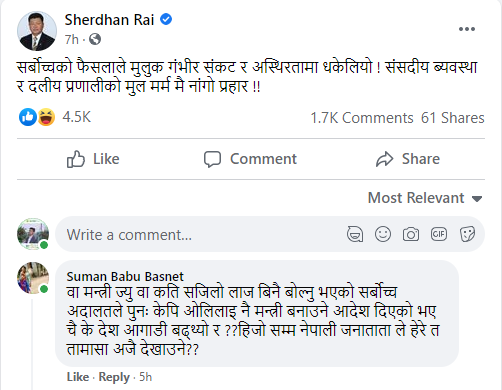Image resolution: width=502 pixels, height=390 pixels.
Task: Open the 1.7K Comments list
Action: pyautogui.click(x=362, y=118)
